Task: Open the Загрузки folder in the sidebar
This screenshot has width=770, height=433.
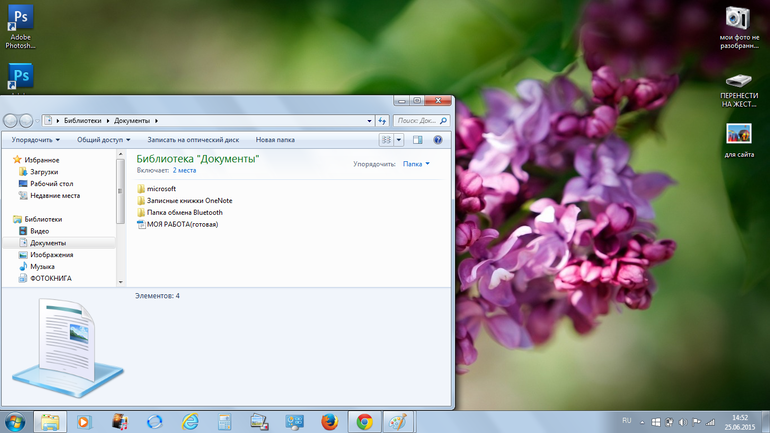Action: (x=43, y=172)
